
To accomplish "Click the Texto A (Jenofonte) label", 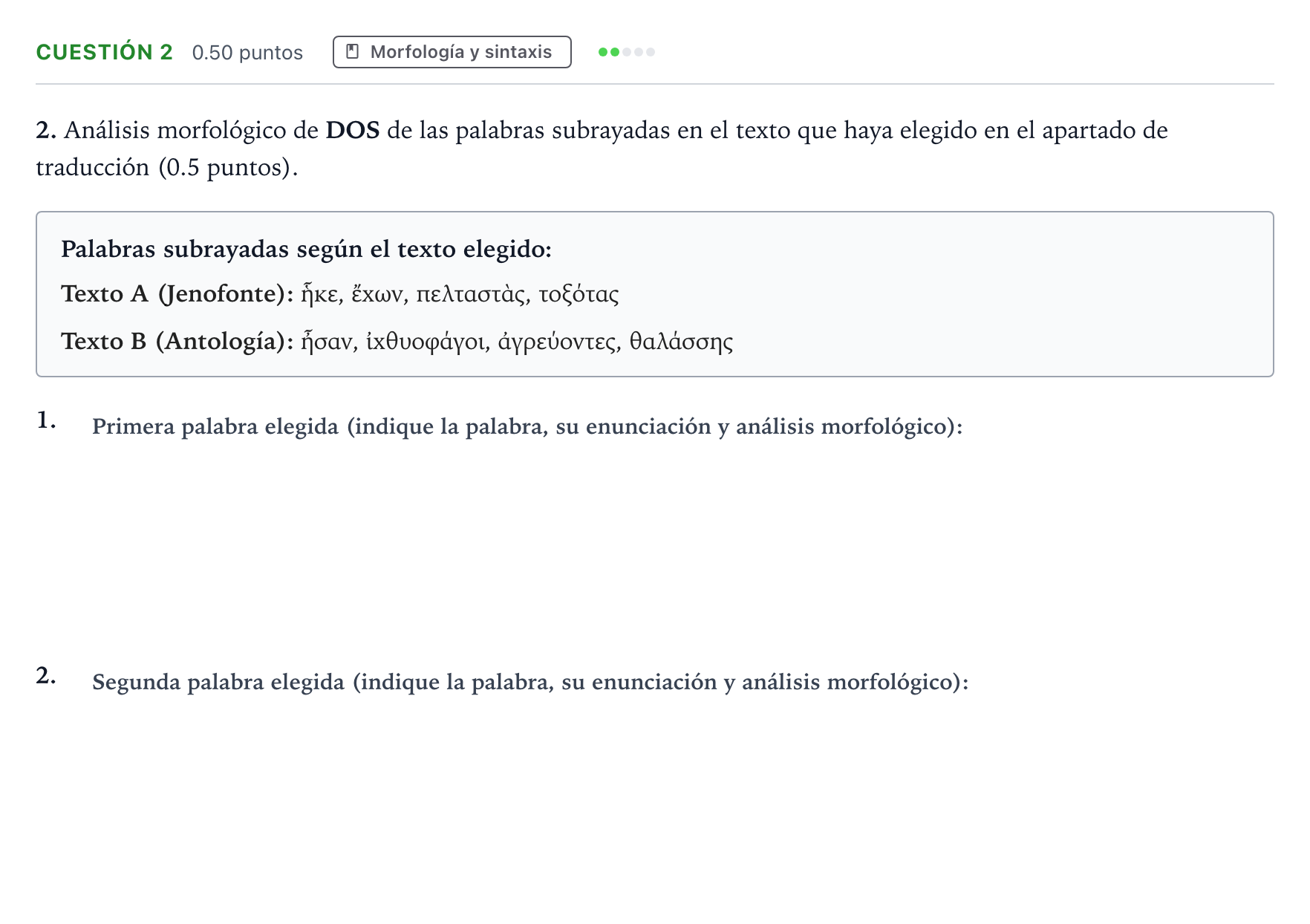I will click(x=177, y=294).
